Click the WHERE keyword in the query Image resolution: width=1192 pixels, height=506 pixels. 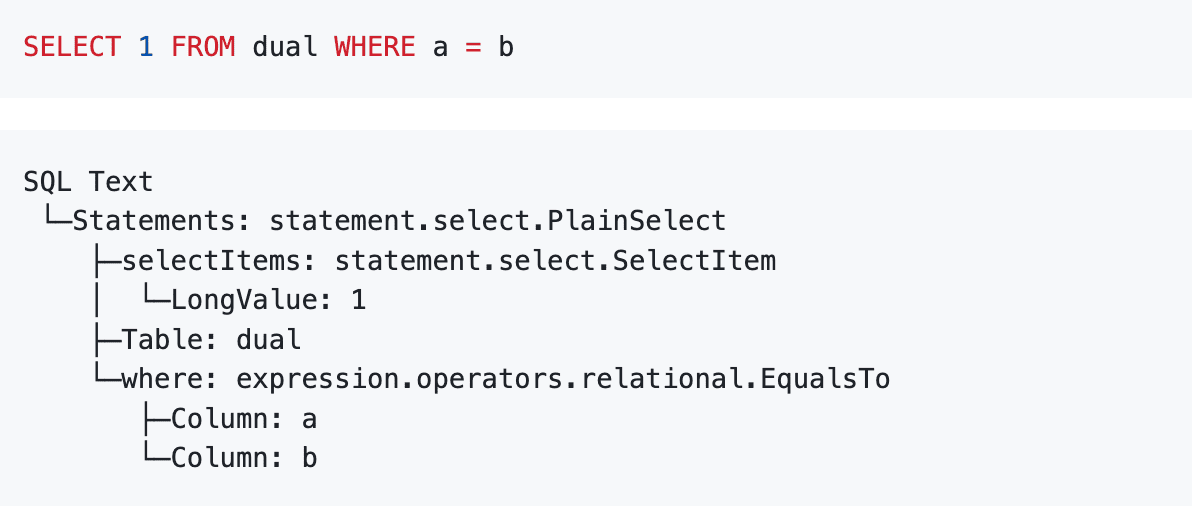coord(374,47)
